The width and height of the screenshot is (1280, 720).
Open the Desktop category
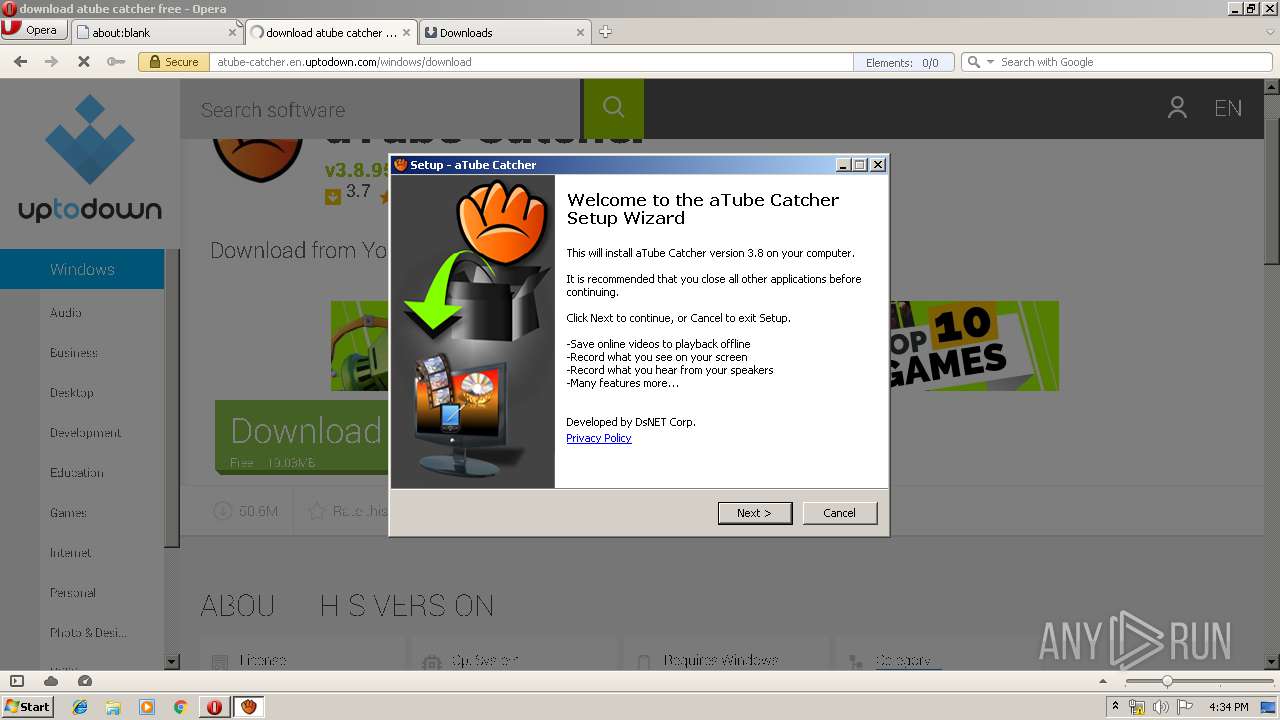click(x=72, y=392)
